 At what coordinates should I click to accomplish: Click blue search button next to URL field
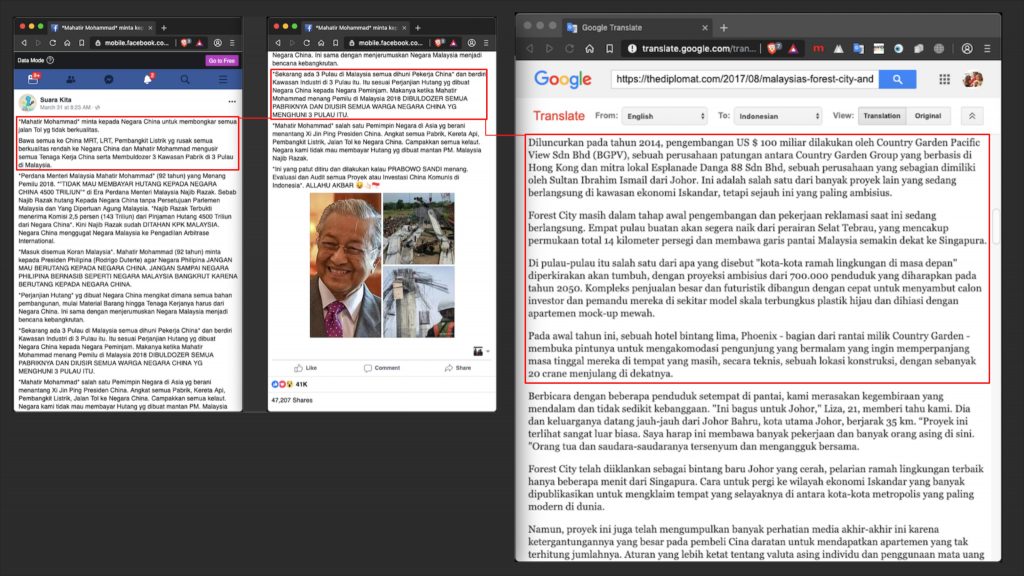pyautogui.click(x=897, y=79)
